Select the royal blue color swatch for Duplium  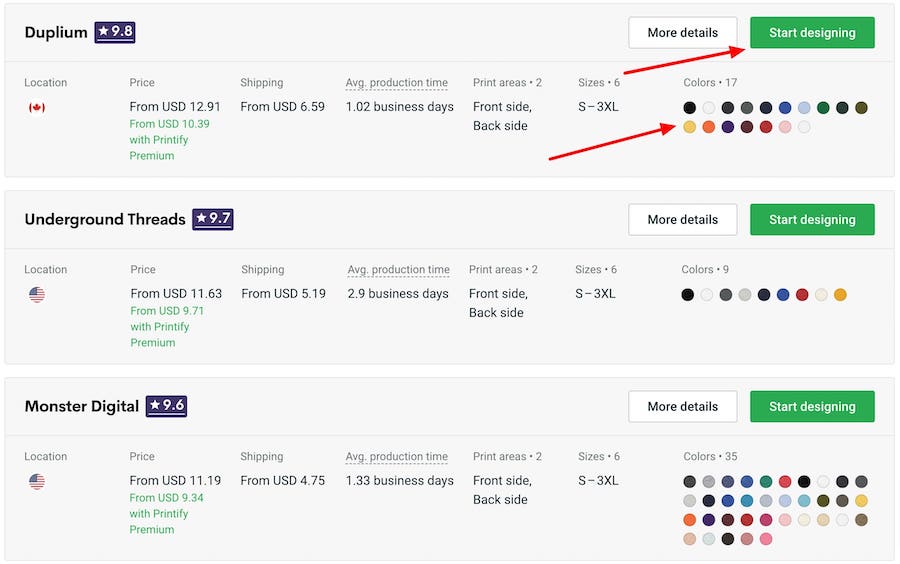click(785, 108)
